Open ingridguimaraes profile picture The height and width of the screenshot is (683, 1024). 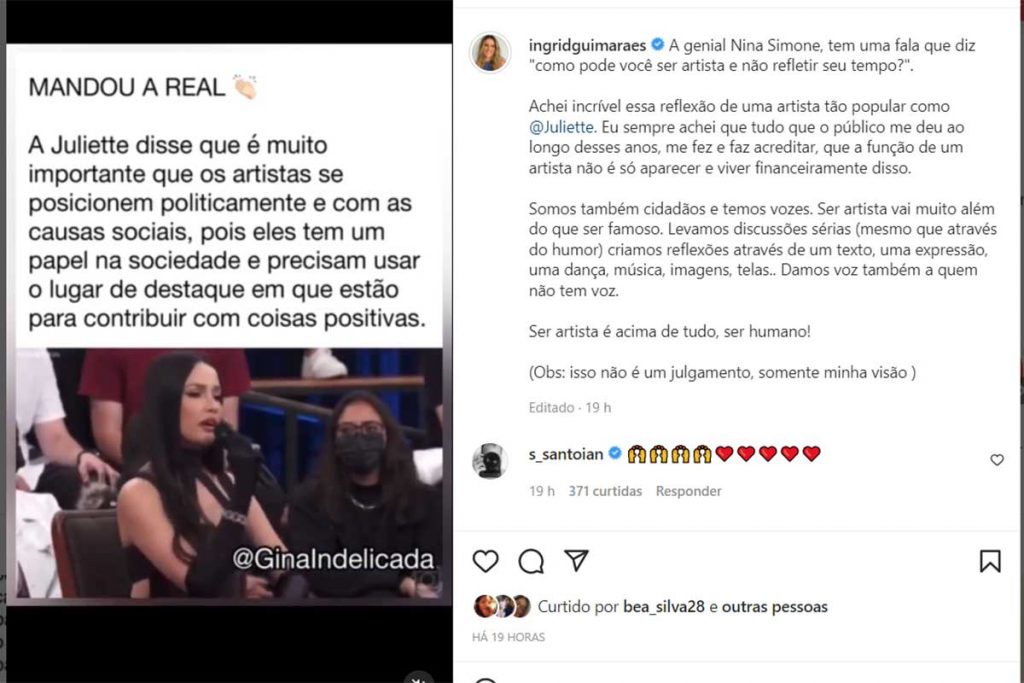(x=490, y=52)
